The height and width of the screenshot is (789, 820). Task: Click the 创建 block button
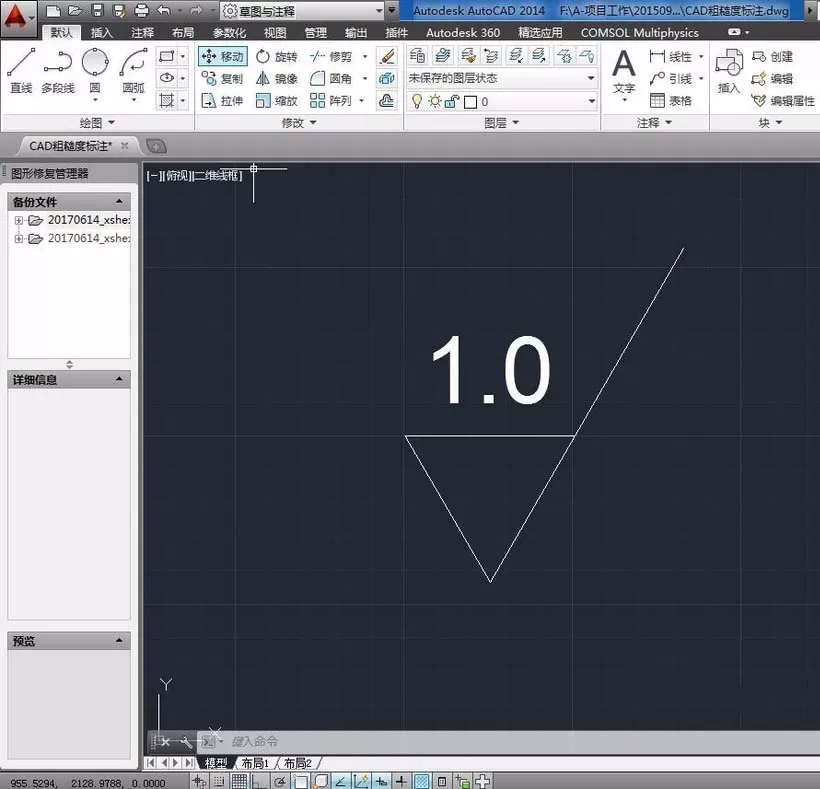(x=772, y=56)
